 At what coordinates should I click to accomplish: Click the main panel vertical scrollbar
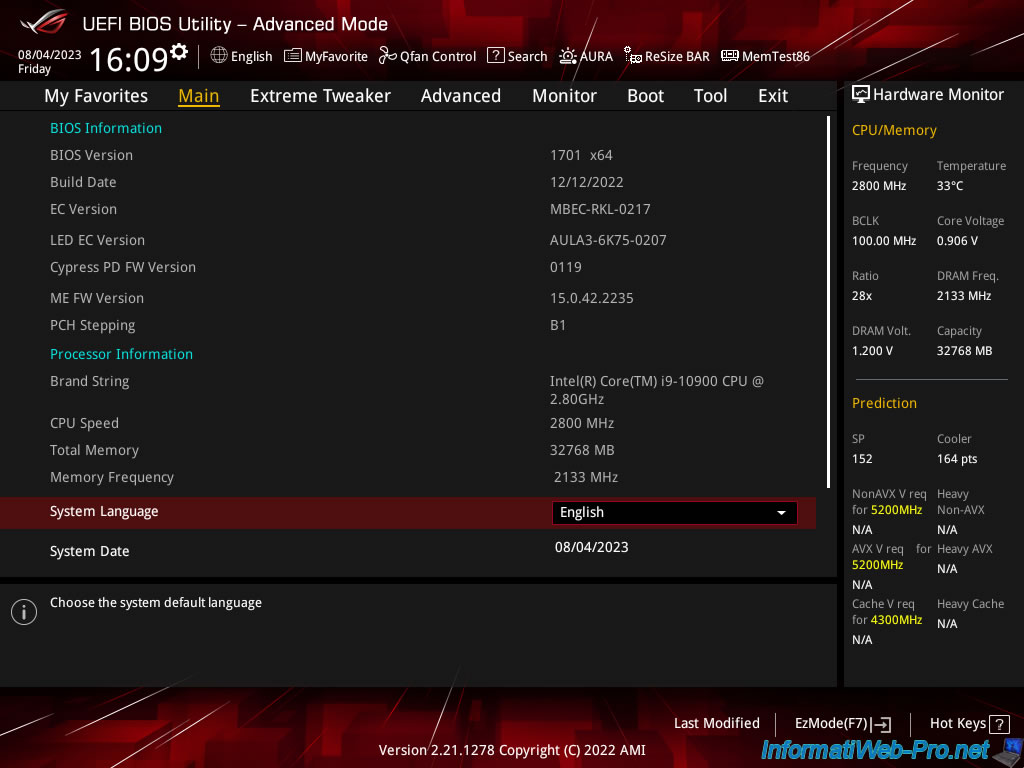click(828, 300)
